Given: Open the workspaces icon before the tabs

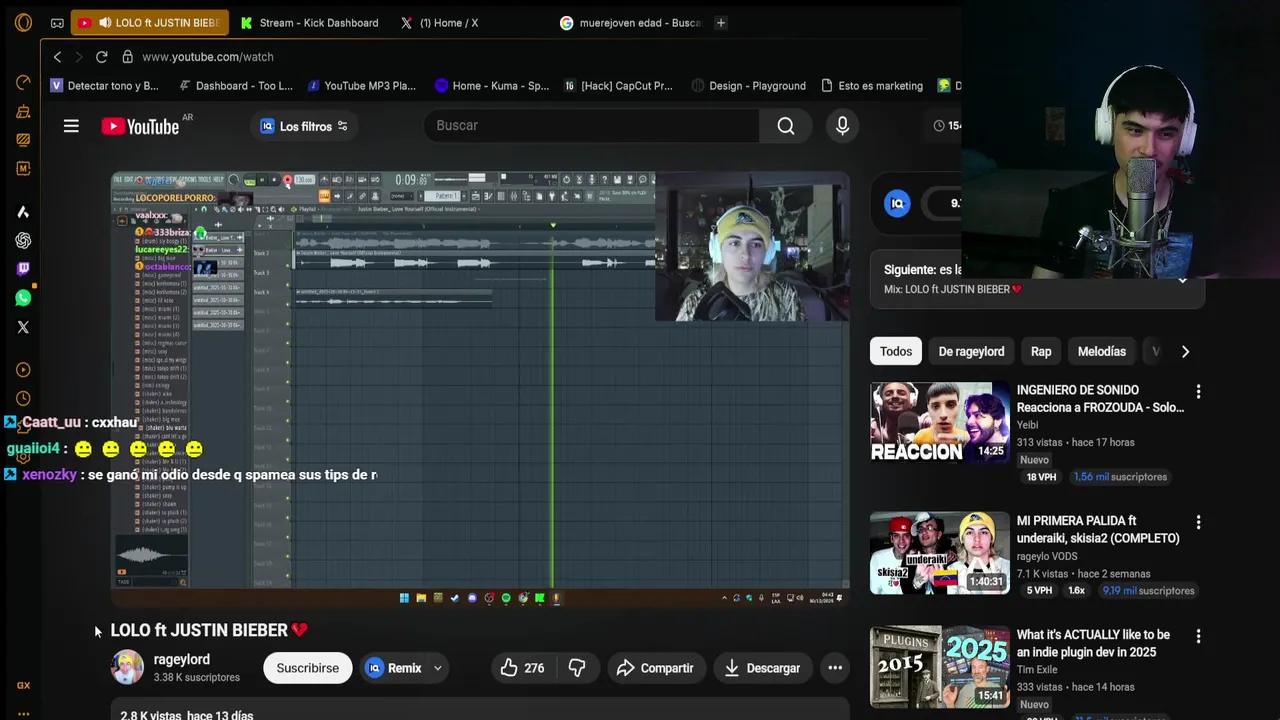Looking at the screenshot, I should [x=57, y=23].
